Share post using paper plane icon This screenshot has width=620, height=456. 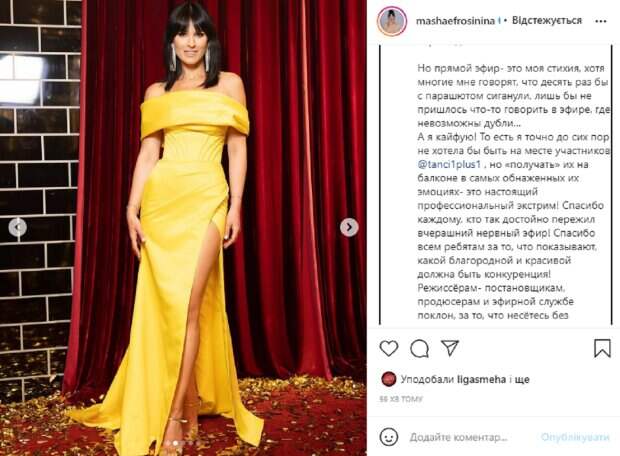click(450, 348)
